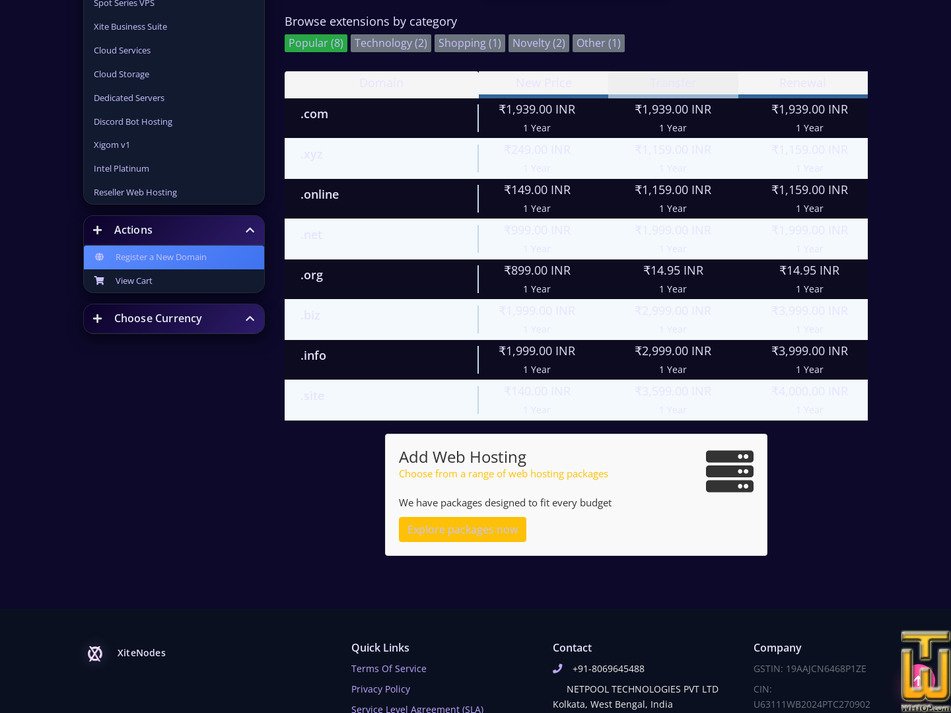This screenshot has width=951, height=713.
Task: Click the Domain column header
Action: pyautogui.click(x=381, y=83)
